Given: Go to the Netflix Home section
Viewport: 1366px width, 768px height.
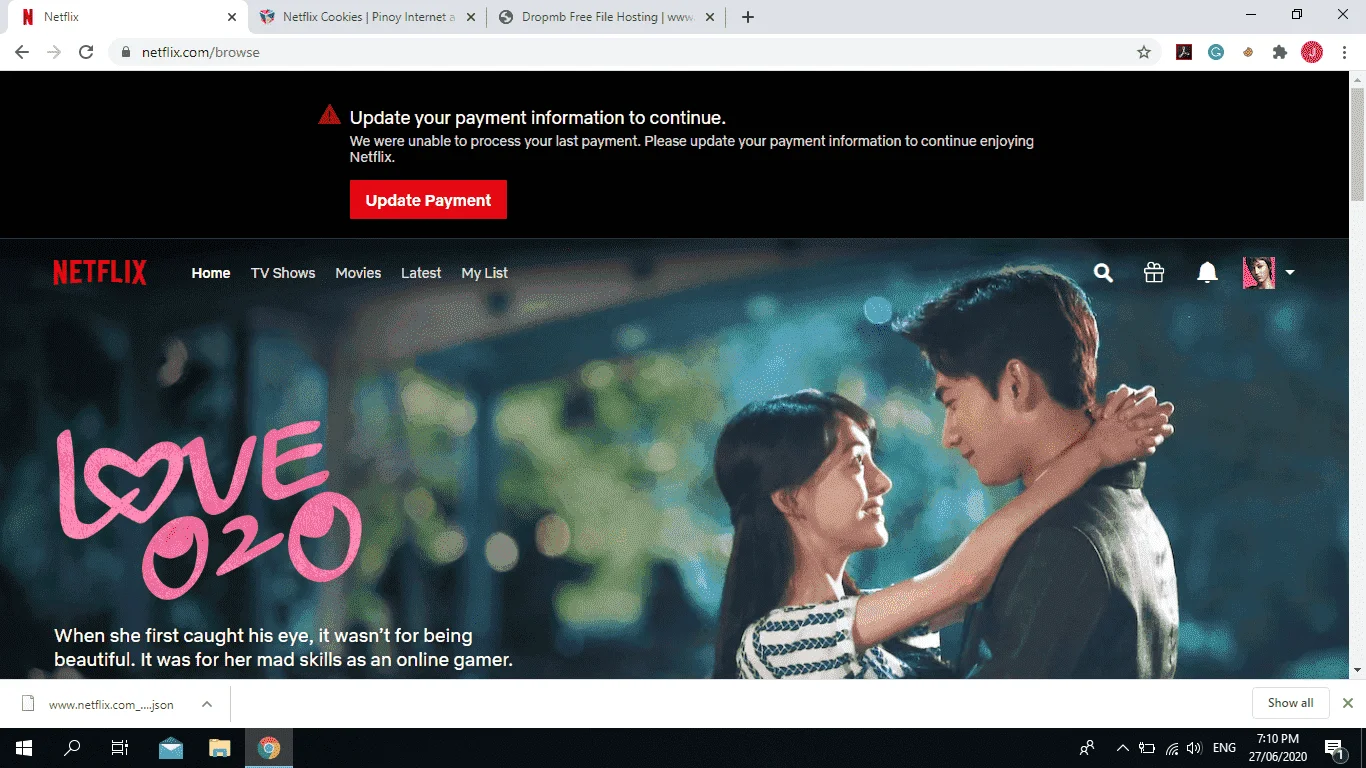Looking at the screenshot, I should pyautogui.click(x=211, y=273).
